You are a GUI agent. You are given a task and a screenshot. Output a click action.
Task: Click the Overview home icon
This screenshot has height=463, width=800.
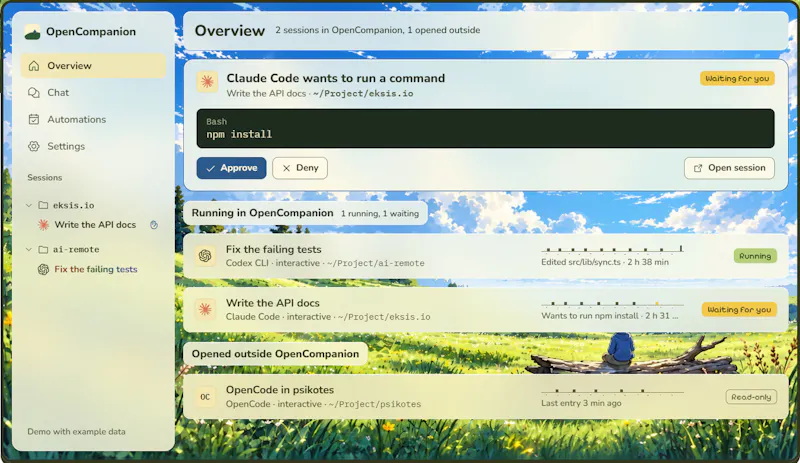[x=34, y=66]
